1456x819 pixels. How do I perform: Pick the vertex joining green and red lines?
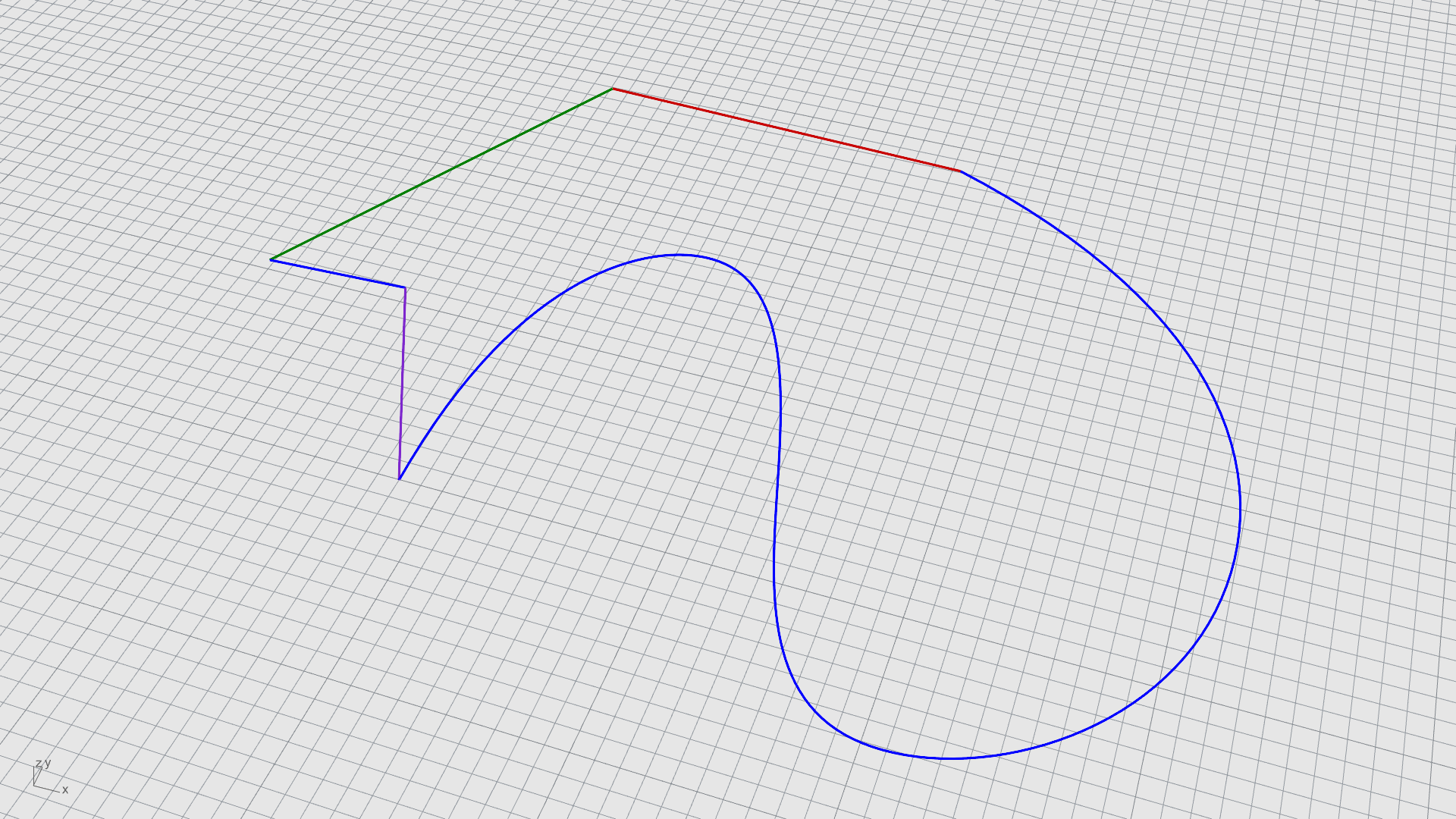[x=612, y=89]
